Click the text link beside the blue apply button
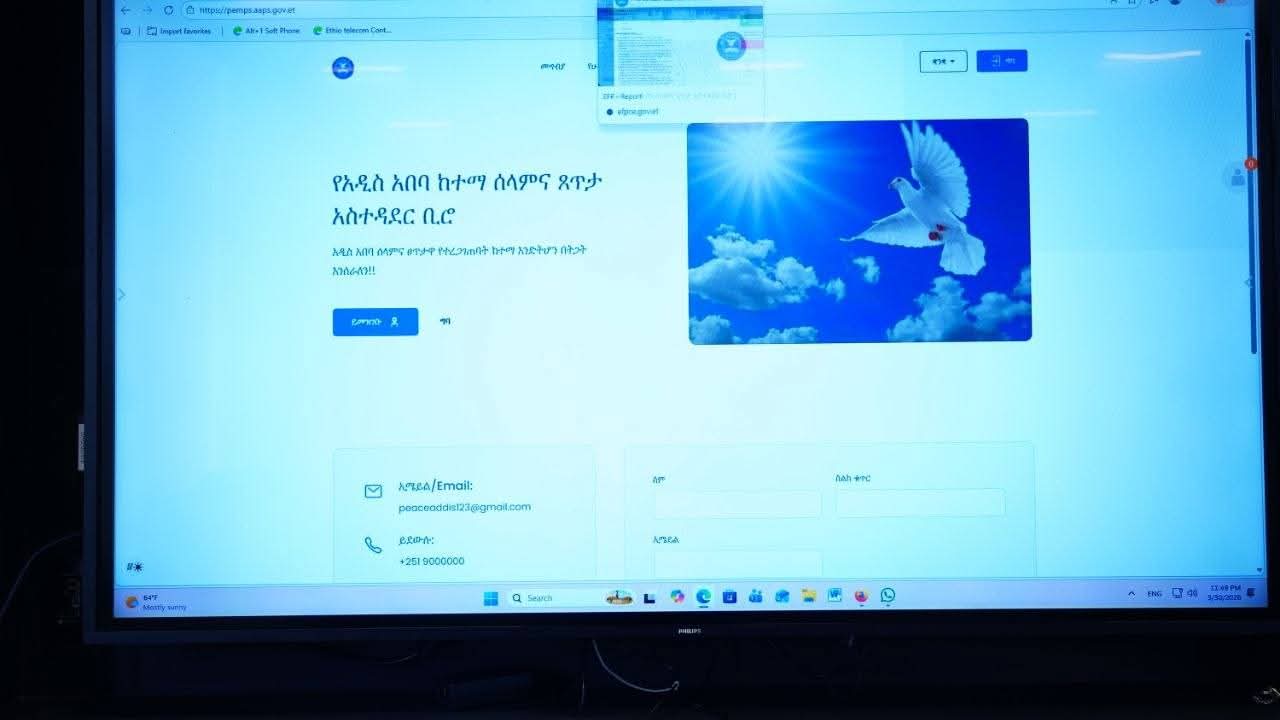The image size is (1280, 720). [x=445, y=322]
